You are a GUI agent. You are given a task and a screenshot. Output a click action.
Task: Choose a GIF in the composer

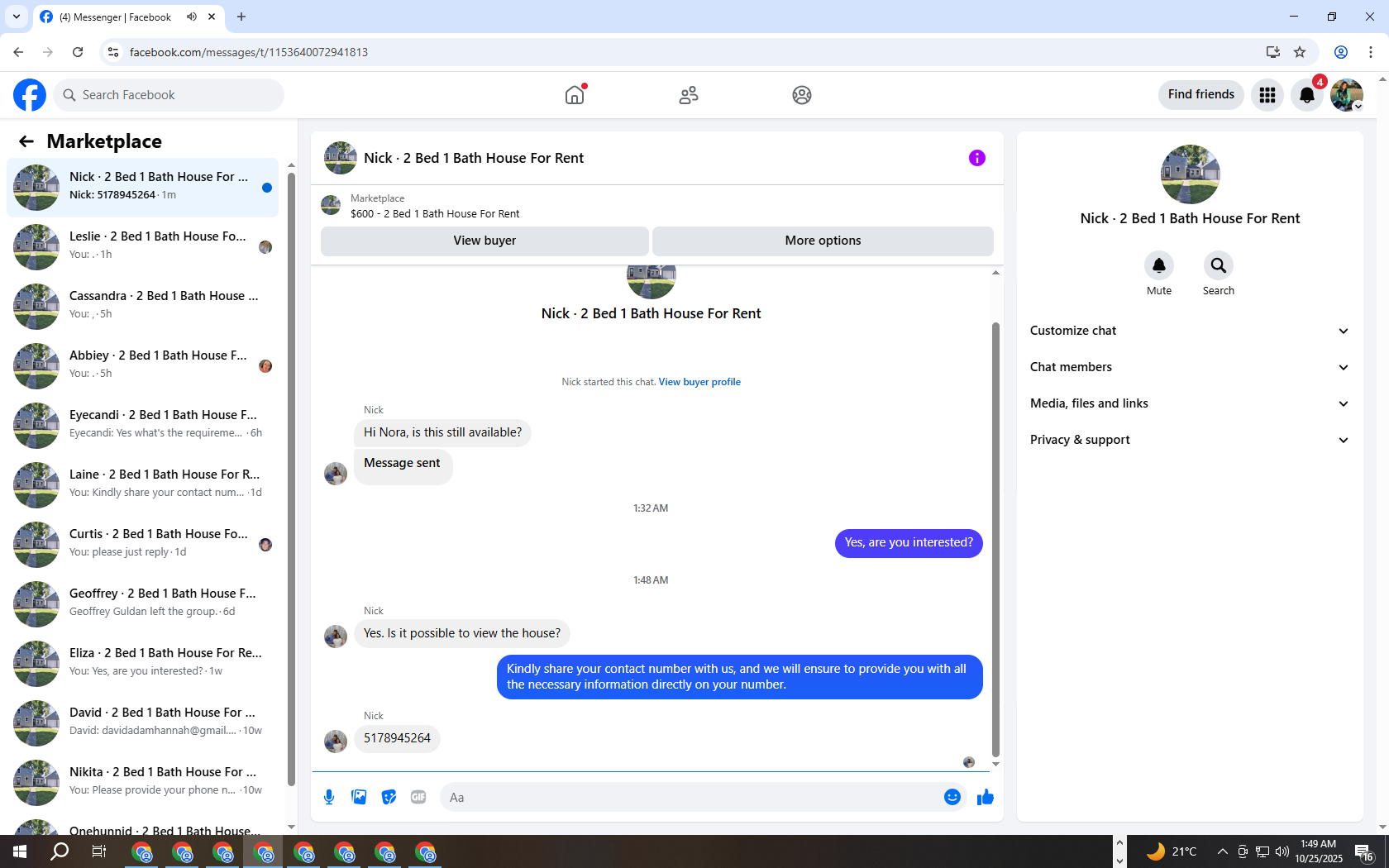(x=418, y=797)
